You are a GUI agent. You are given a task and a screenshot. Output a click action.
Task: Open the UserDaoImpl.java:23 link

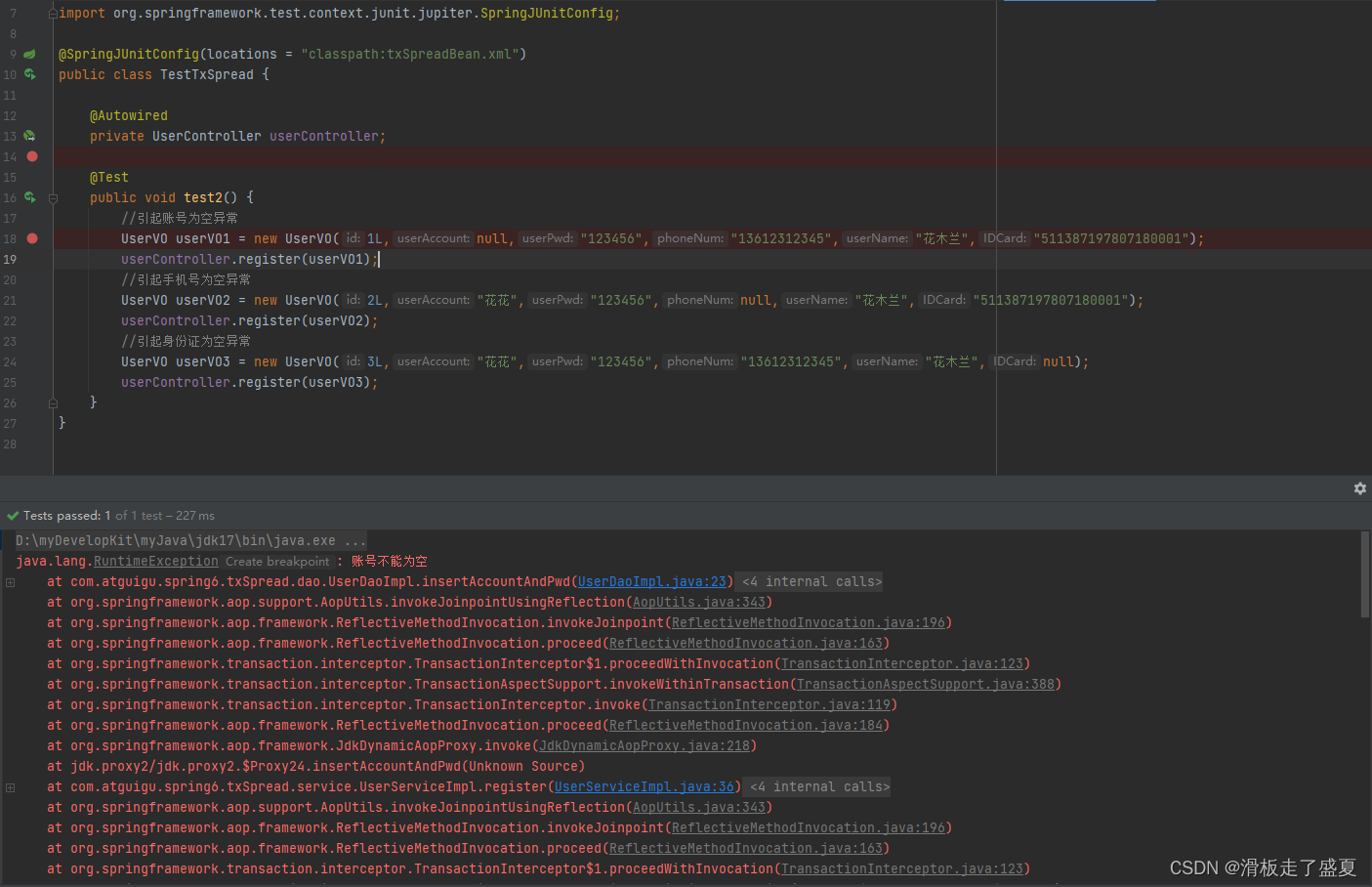(651, 582)
